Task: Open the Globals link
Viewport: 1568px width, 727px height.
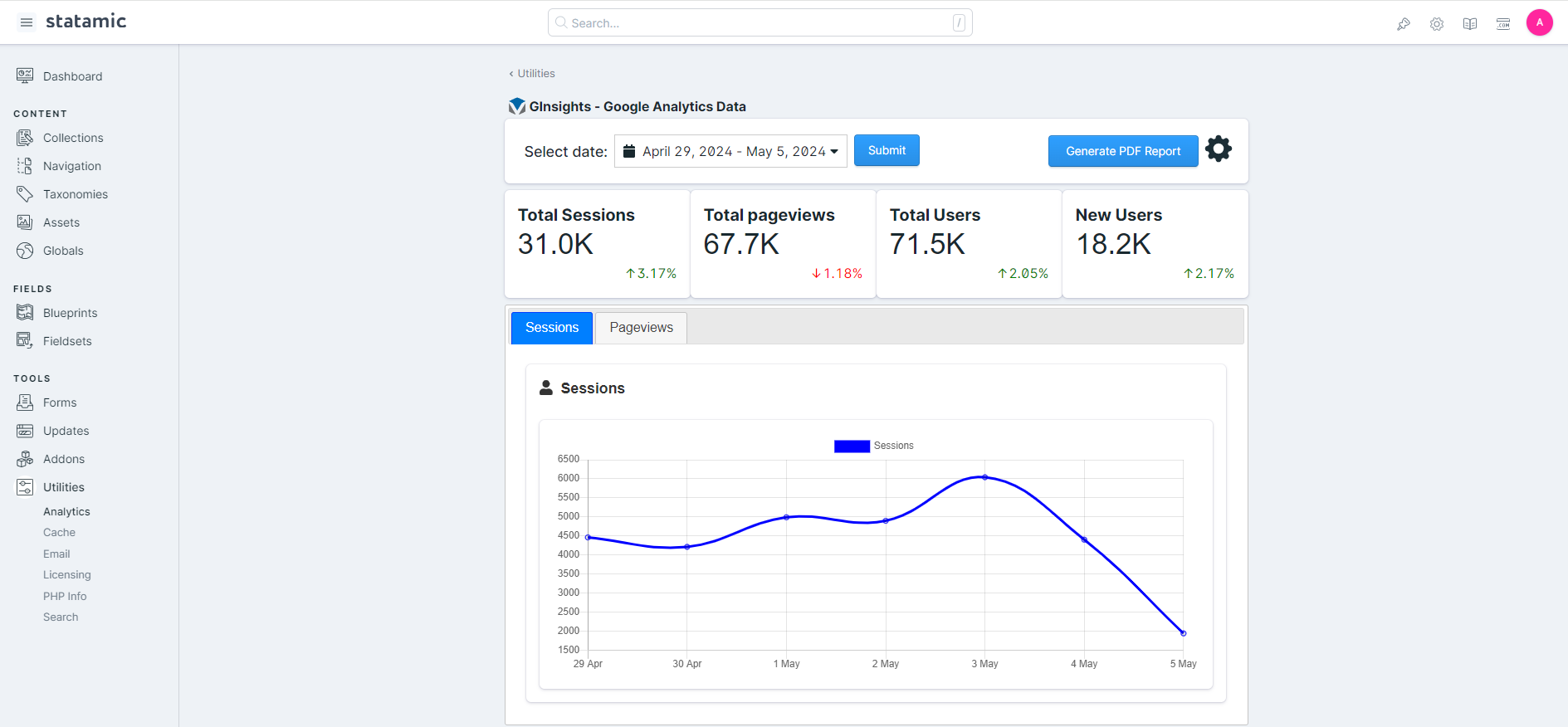Action: (x=63, y=251)
